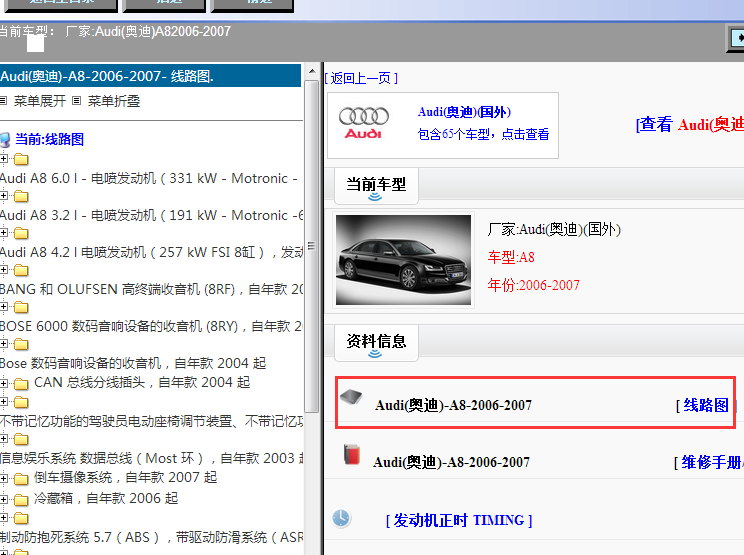Click the 菜单折叠 list icon
This screenshot has width=744, height=555.
(76, 101)
